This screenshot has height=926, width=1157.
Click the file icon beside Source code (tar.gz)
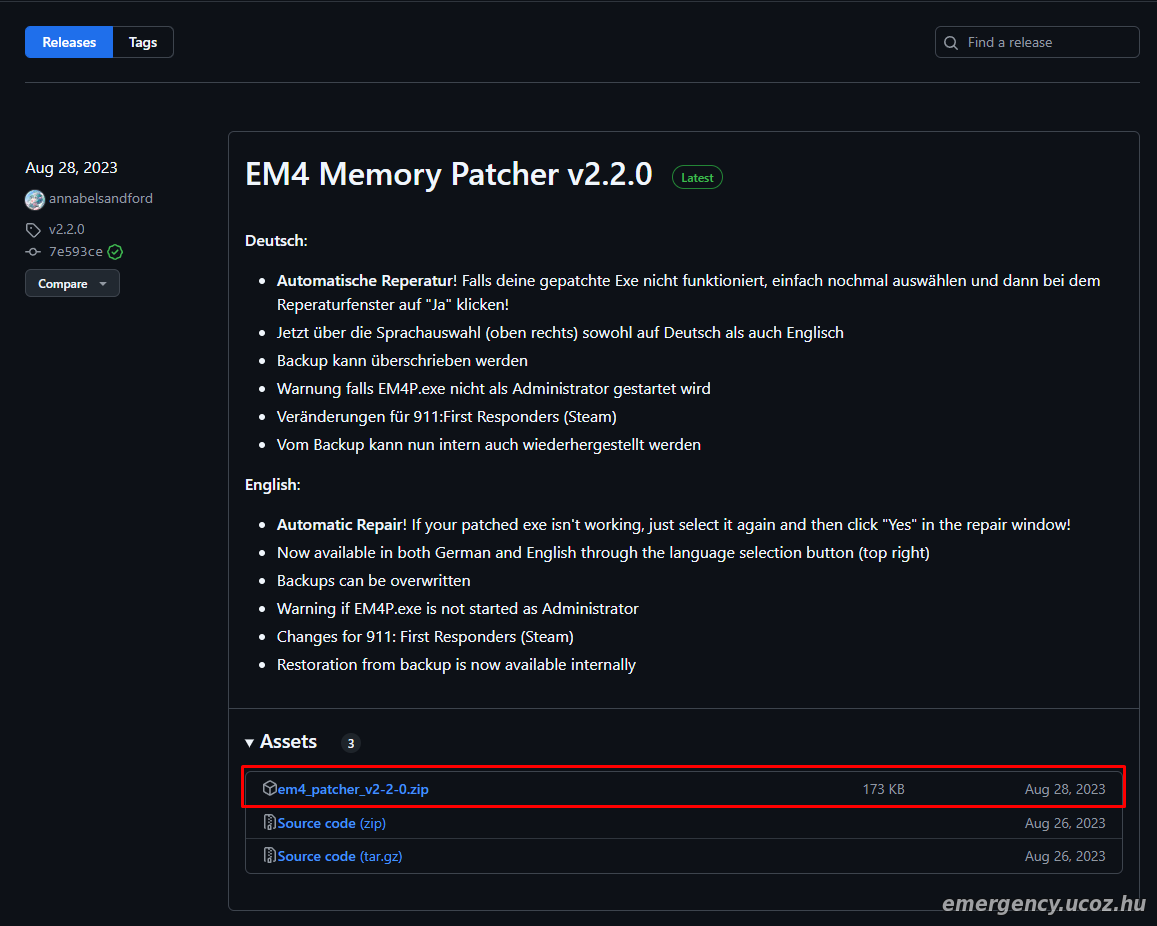[269, 855]
